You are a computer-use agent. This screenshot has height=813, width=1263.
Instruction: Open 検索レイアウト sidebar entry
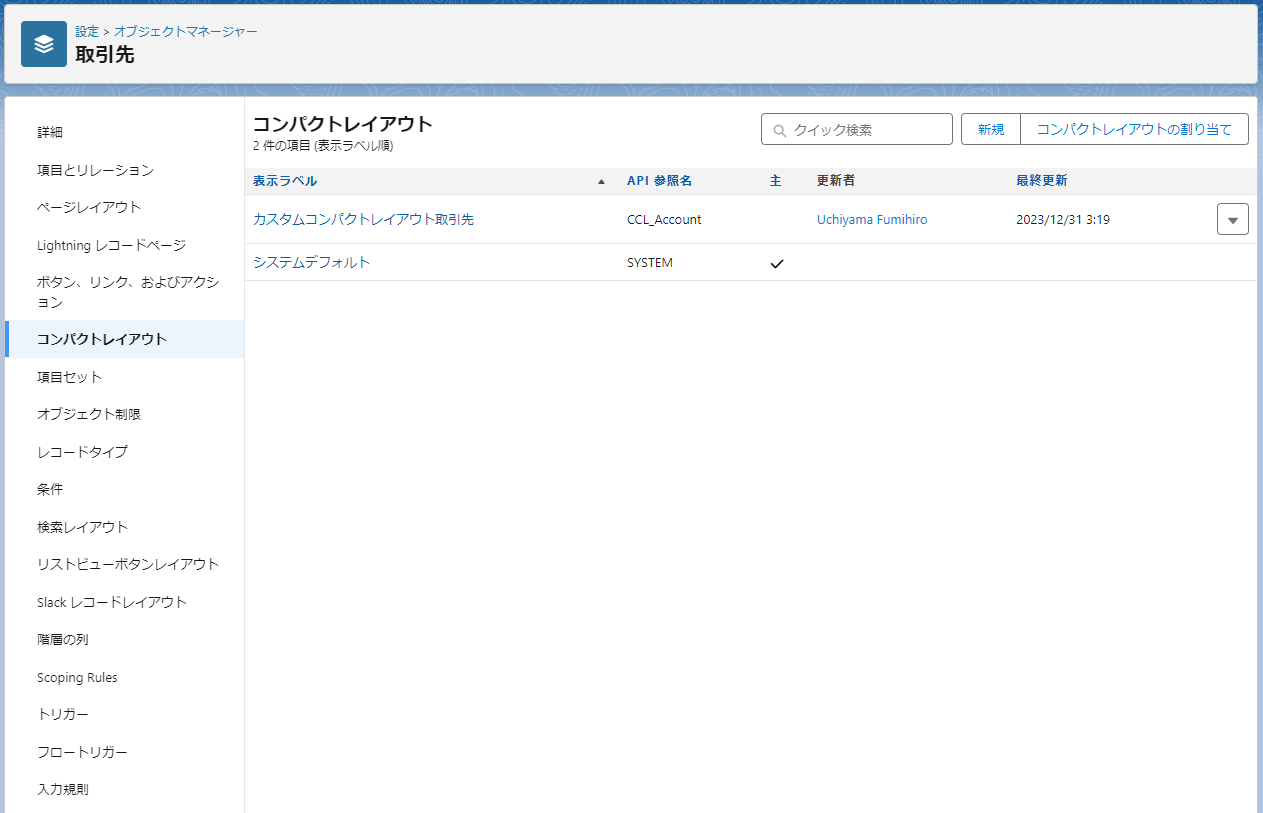click(x=82, y=527)
